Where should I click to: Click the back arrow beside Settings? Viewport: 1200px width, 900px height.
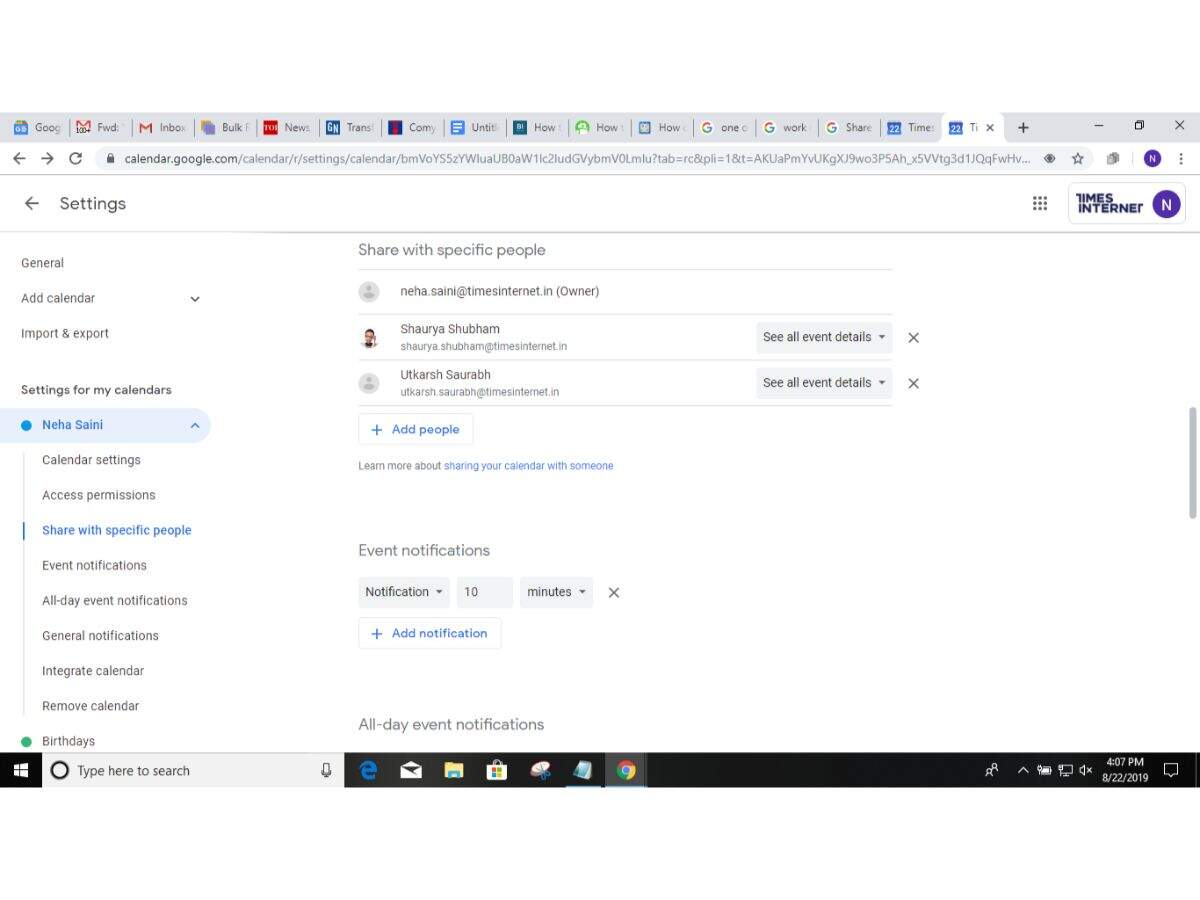[32, 203]
